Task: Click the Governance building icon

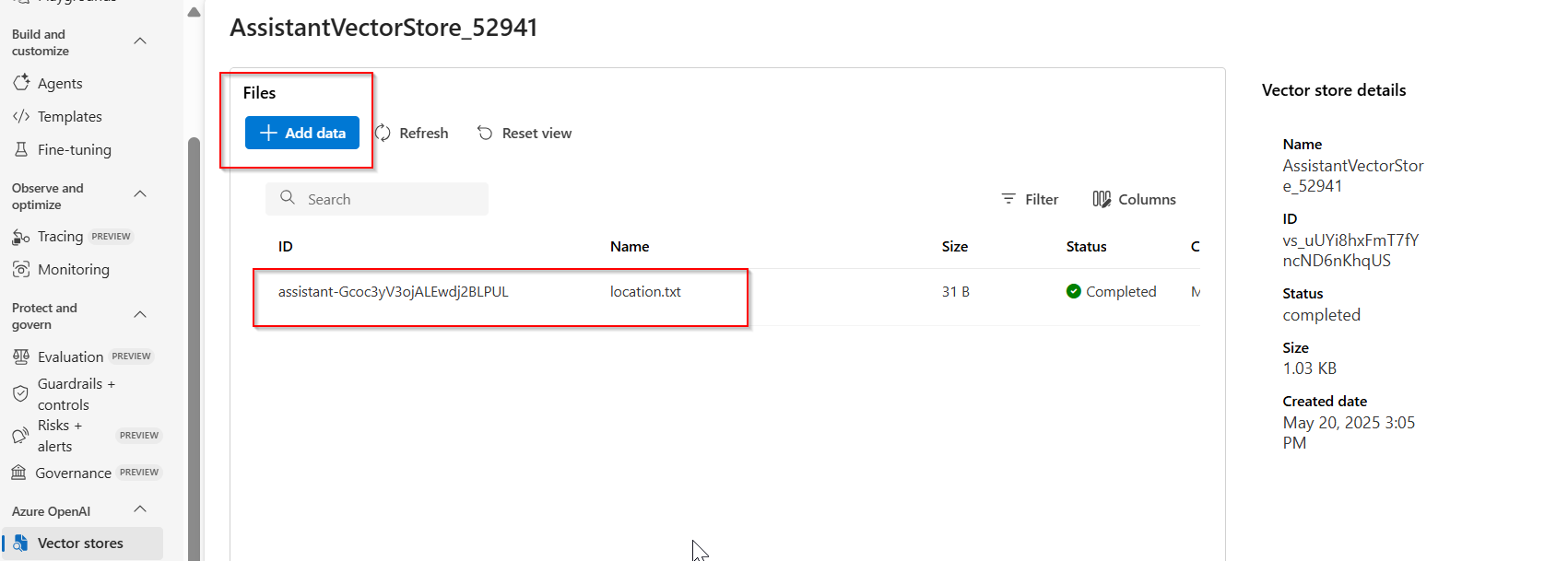Action: pos(19,473)
